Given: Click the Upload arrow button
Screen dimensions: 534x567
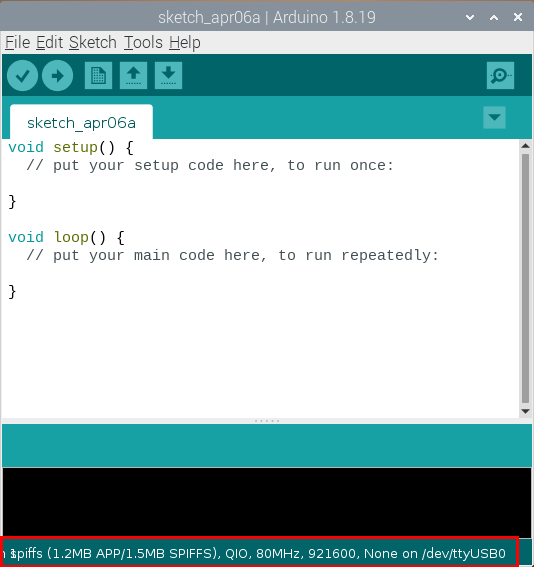Looking at the screenshot, I should [x=57, y=76].
